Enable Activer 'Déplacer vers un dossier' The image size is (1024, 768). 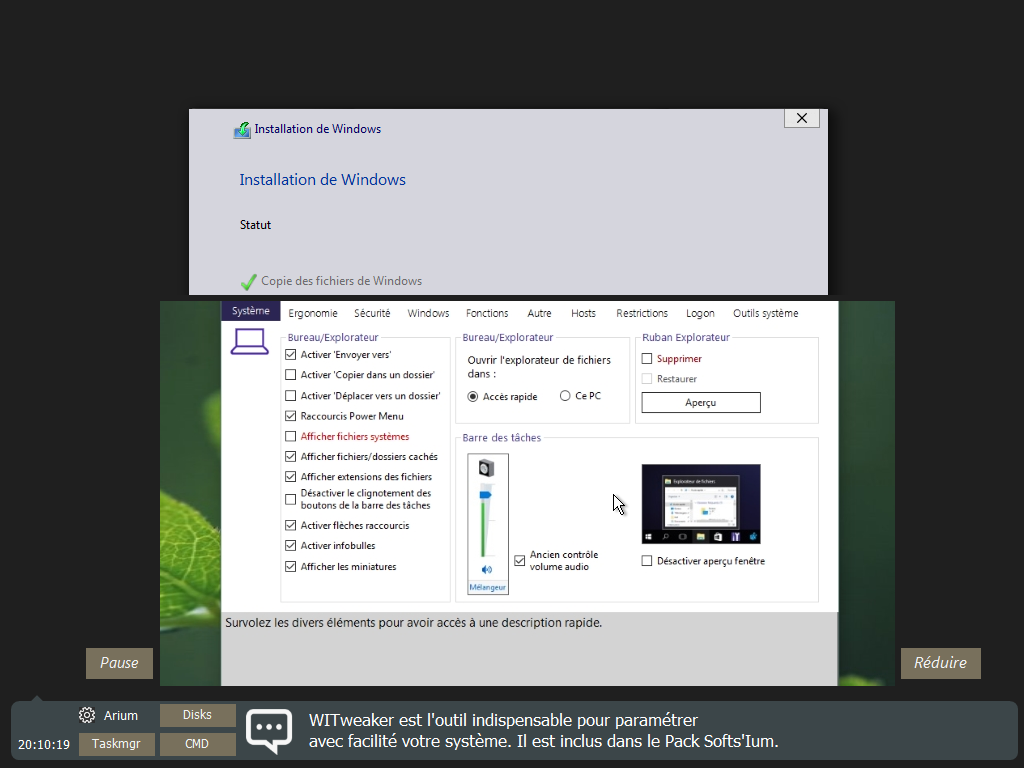tap(291, 396)
